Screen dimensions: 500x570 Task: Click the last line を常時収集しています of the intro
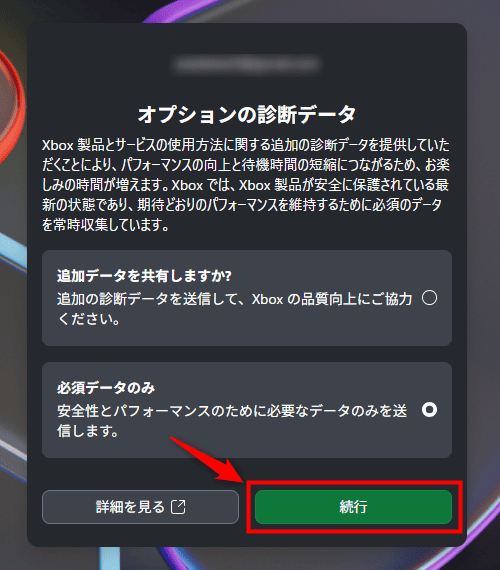coord(106,225)
